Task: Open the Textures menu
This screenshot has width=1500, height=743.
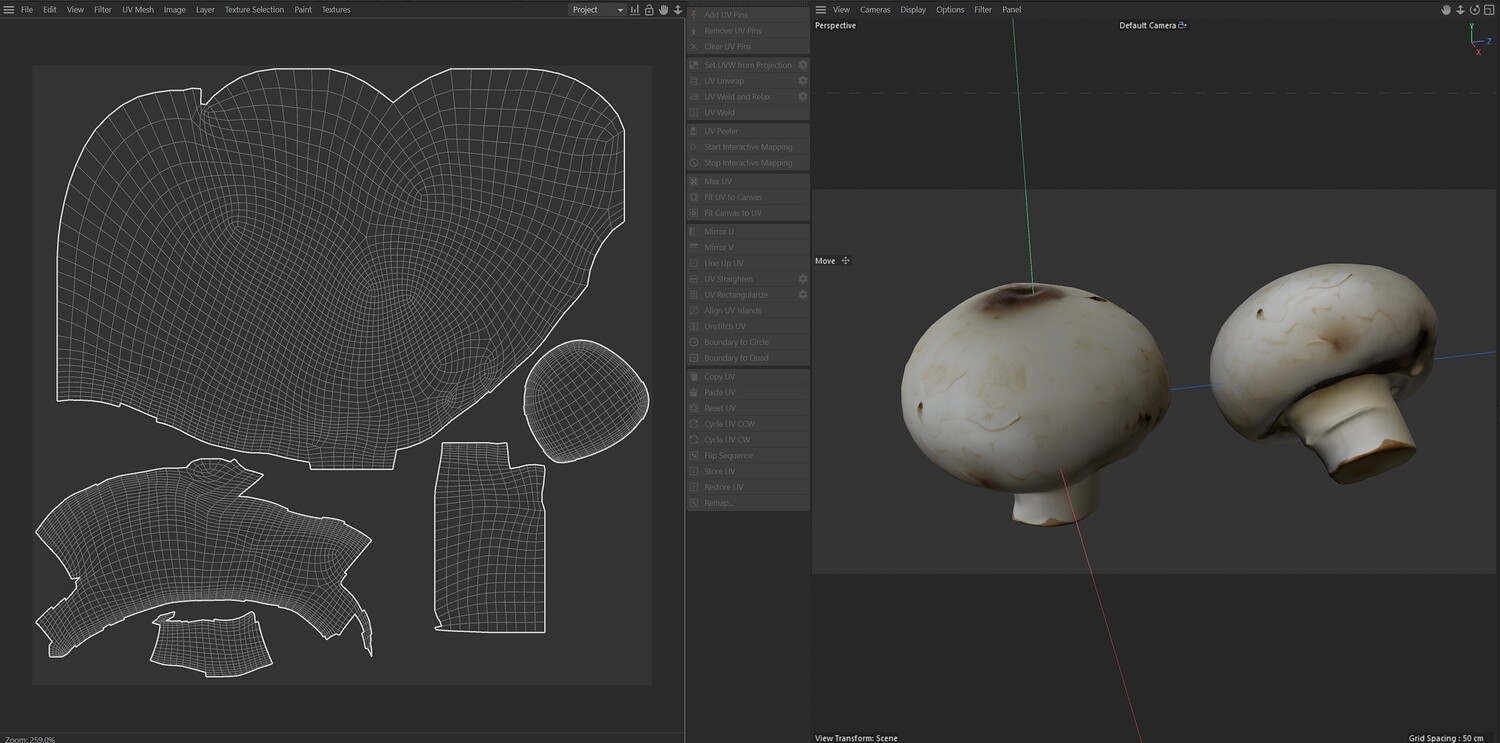Action: coord(336,9)
